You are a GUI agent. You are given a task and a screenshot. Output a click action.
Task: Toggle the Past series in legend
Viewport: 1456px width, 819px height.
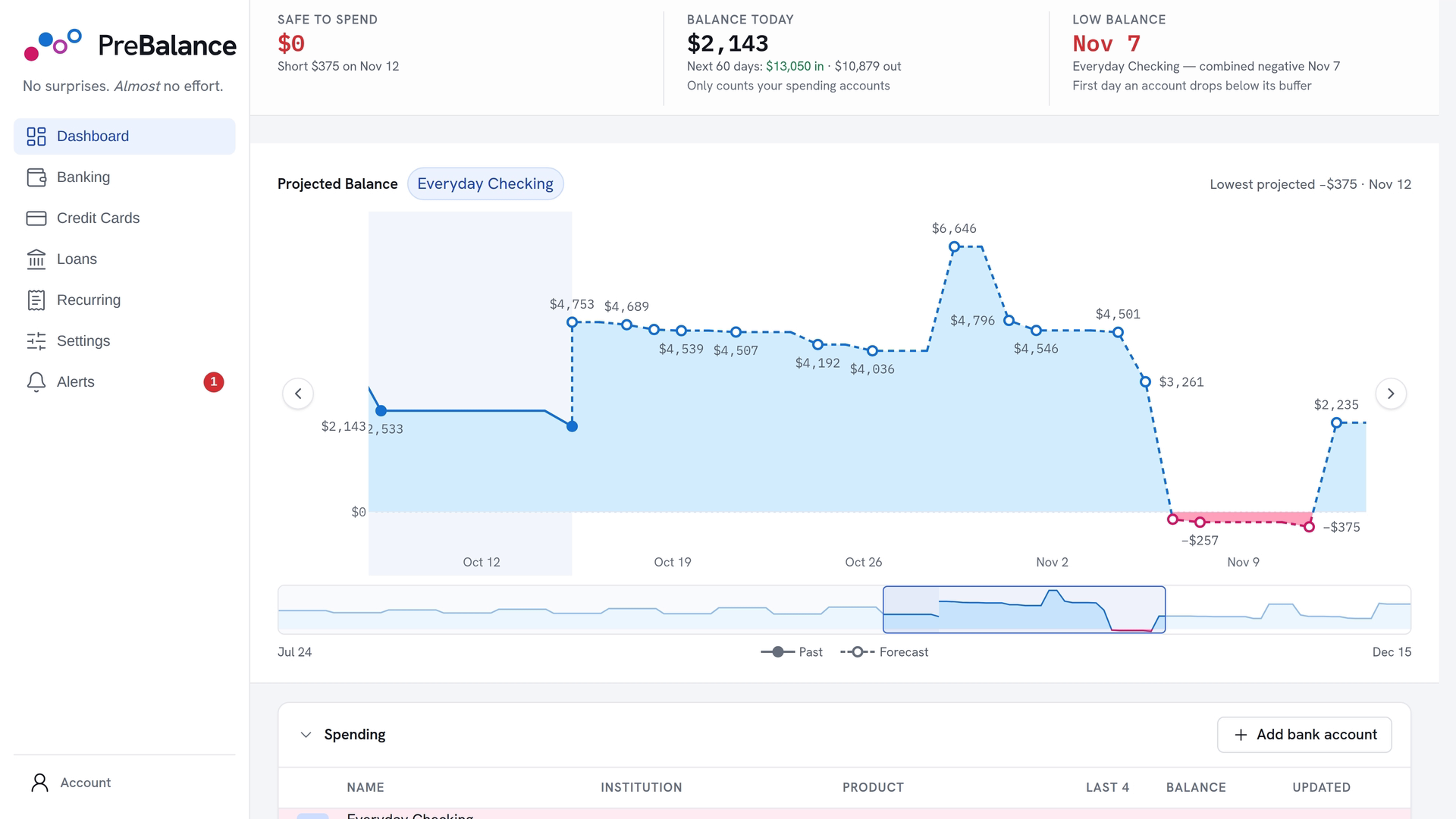pos(792,652)
